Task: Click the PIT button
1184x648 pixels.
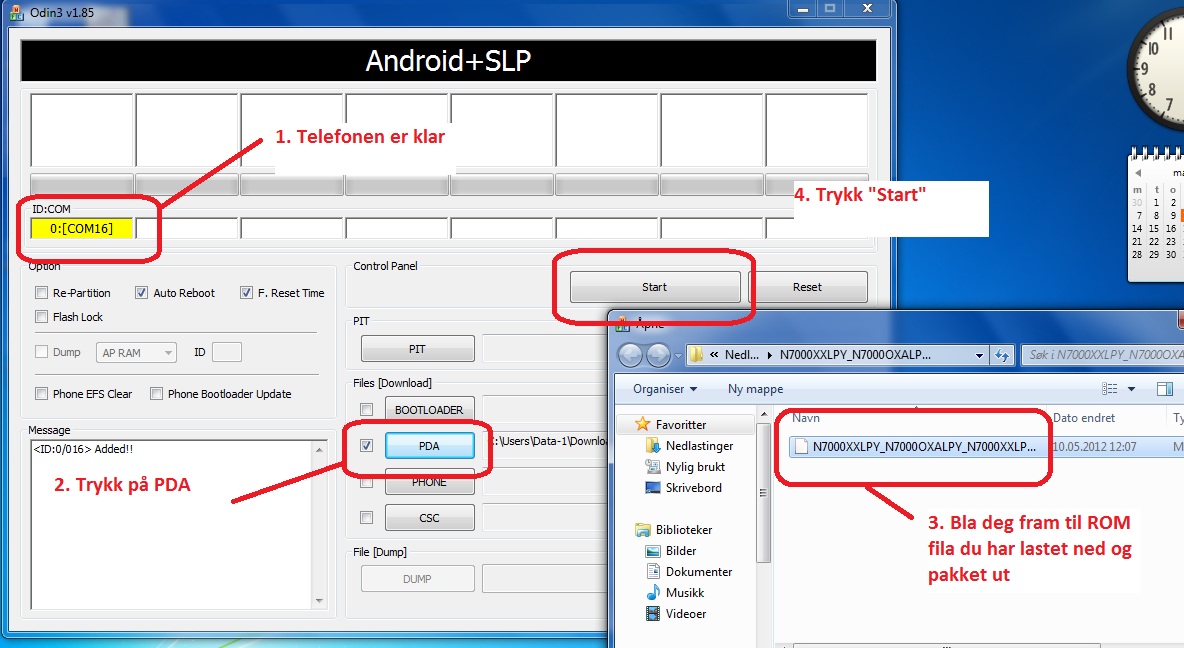Action: tap(418, 349)
